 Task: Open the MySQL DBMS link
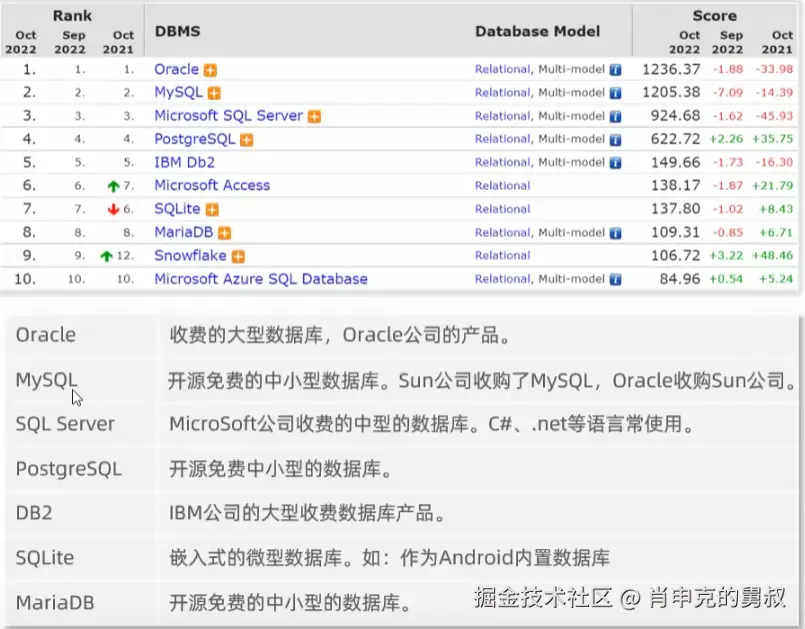pos(178,92)
